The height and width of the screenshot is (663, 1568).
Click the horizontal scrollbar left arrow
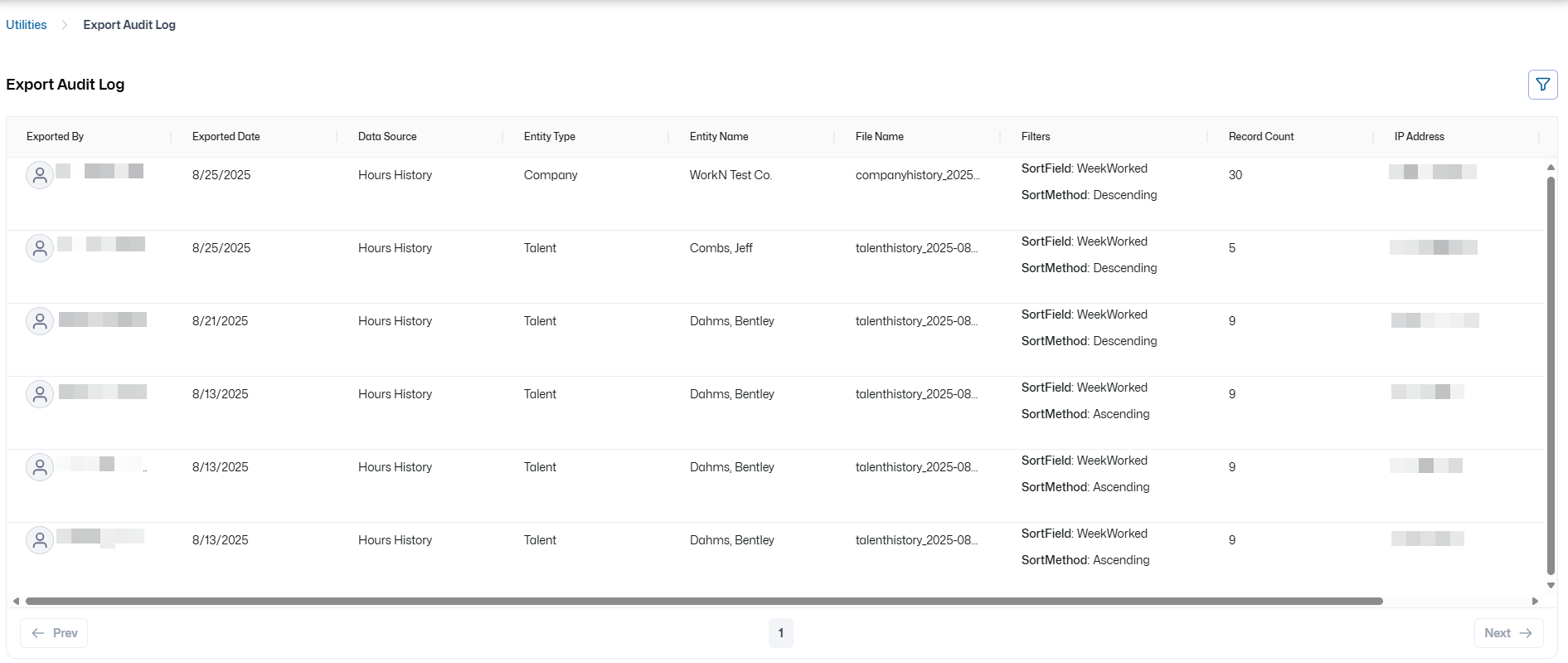[x=16, y=601]
